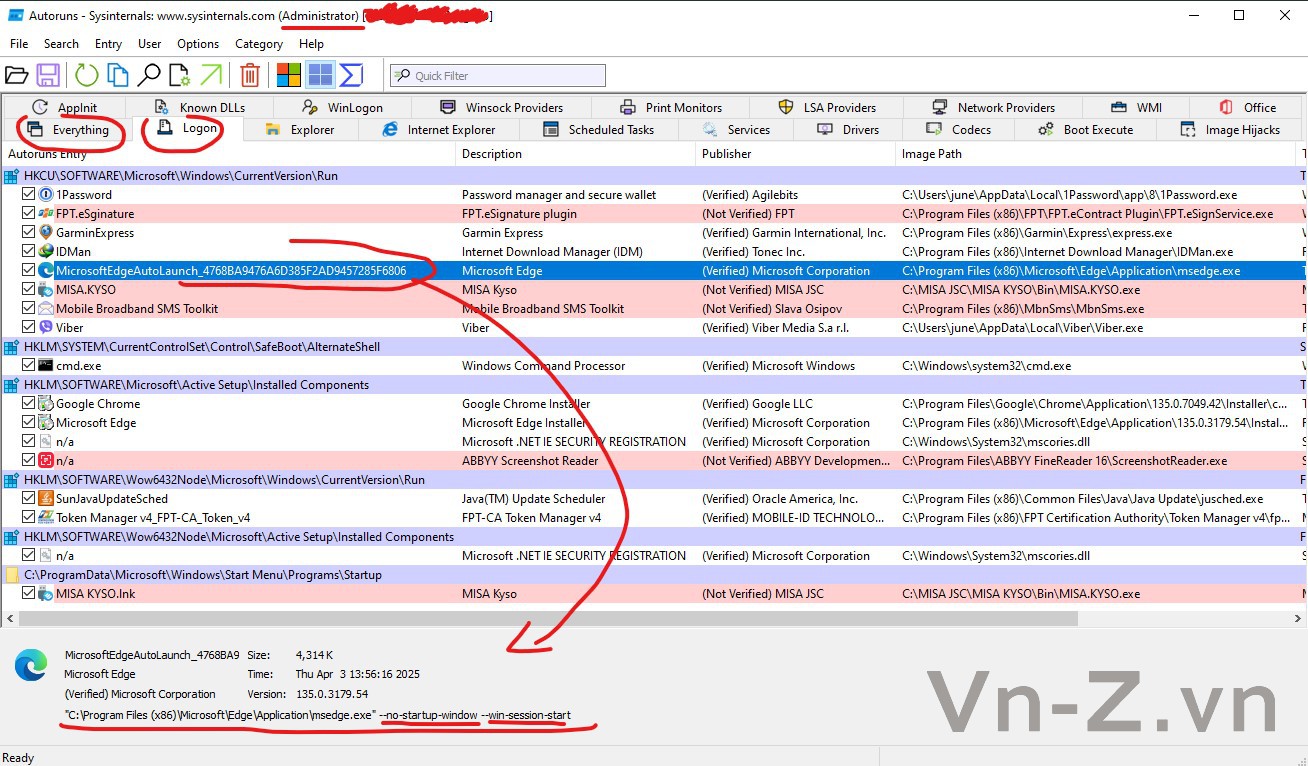This screenshot has height=766, width=1308.
Task: Open the WMI tab
Action: point(1136,107)
